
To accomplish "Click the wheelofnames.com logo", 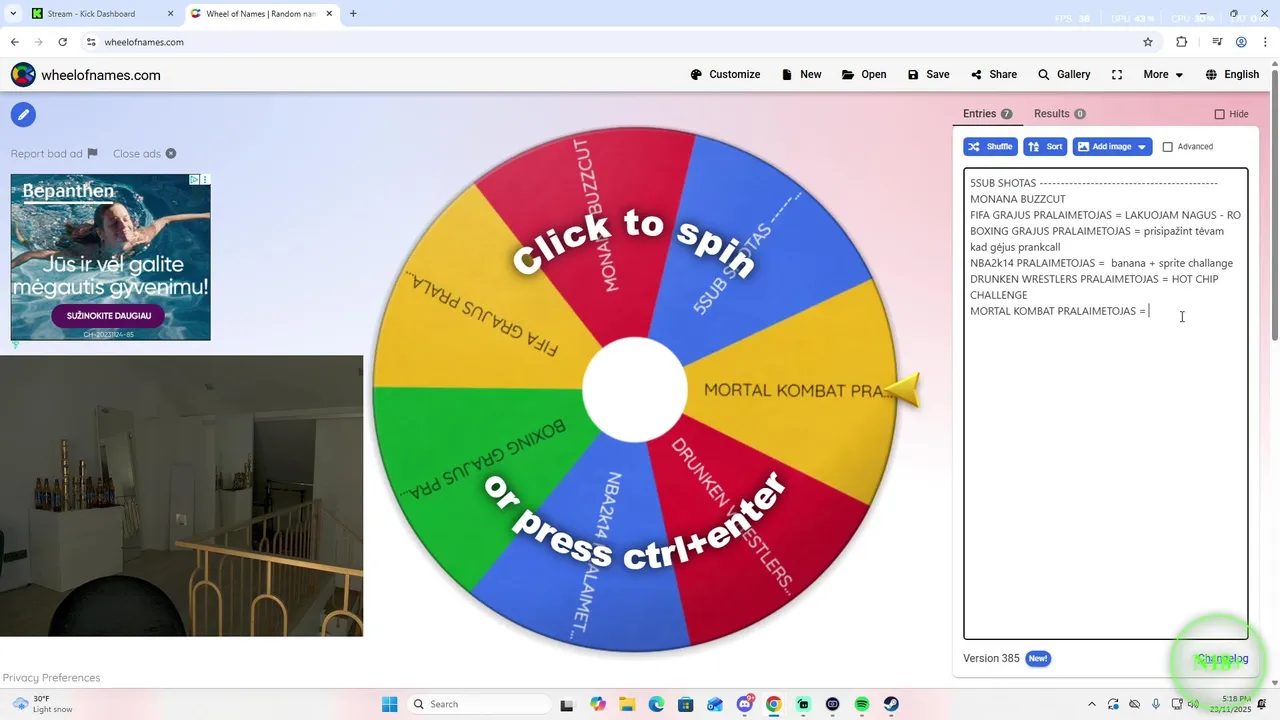I will coord(86,75).
